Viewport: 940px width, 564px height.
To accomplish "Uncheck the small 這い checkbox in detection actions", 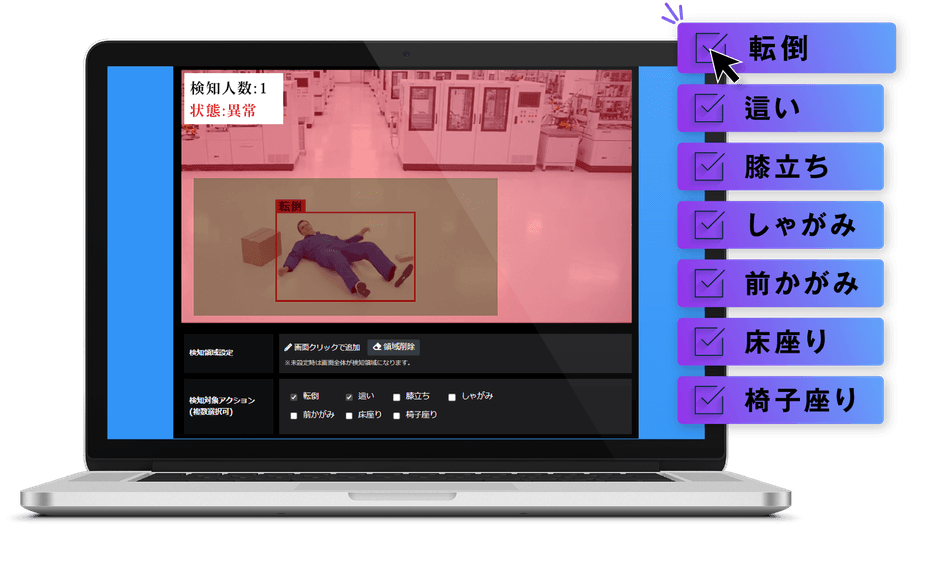I will coord(349,397).
